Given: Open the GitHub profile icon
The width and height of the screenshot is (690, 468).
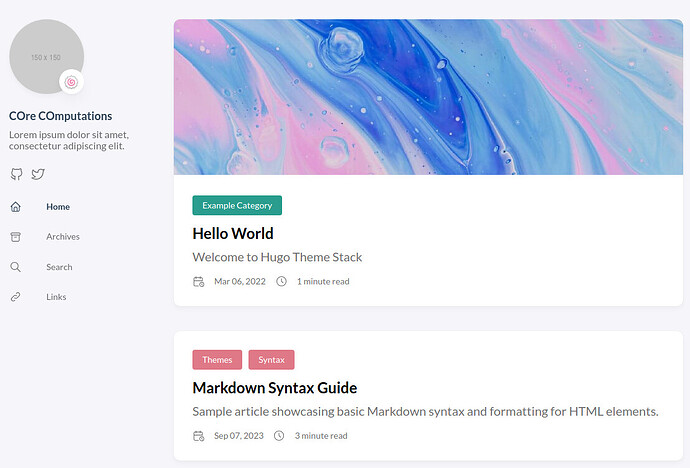Looking at the screenshot, I should 16,174.
